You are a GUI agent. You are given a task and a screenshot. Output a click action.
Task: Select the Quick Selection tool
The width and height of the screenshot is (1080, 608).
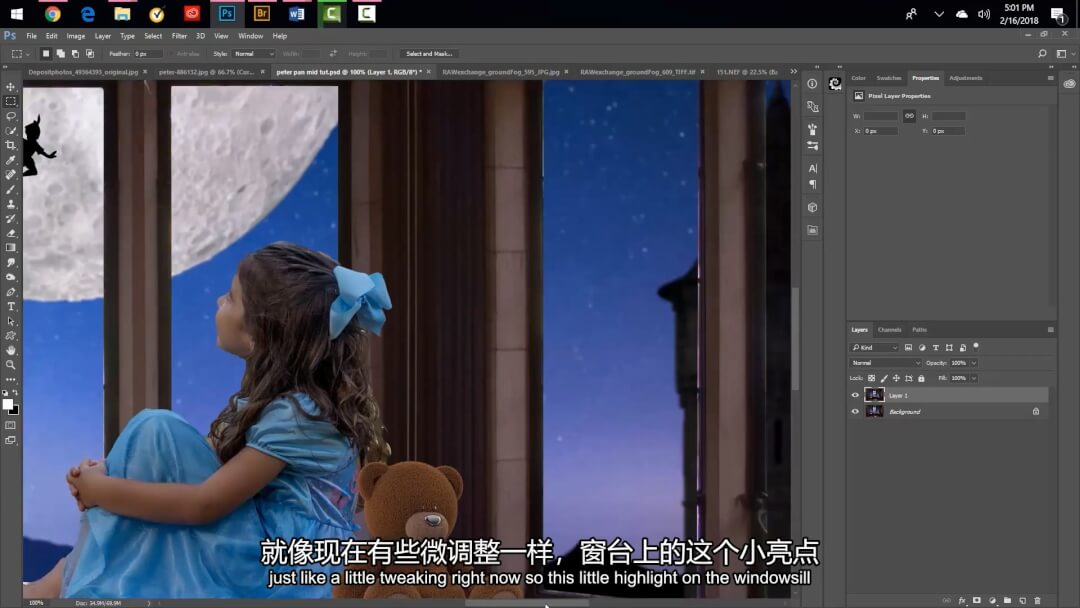[11, 131]
